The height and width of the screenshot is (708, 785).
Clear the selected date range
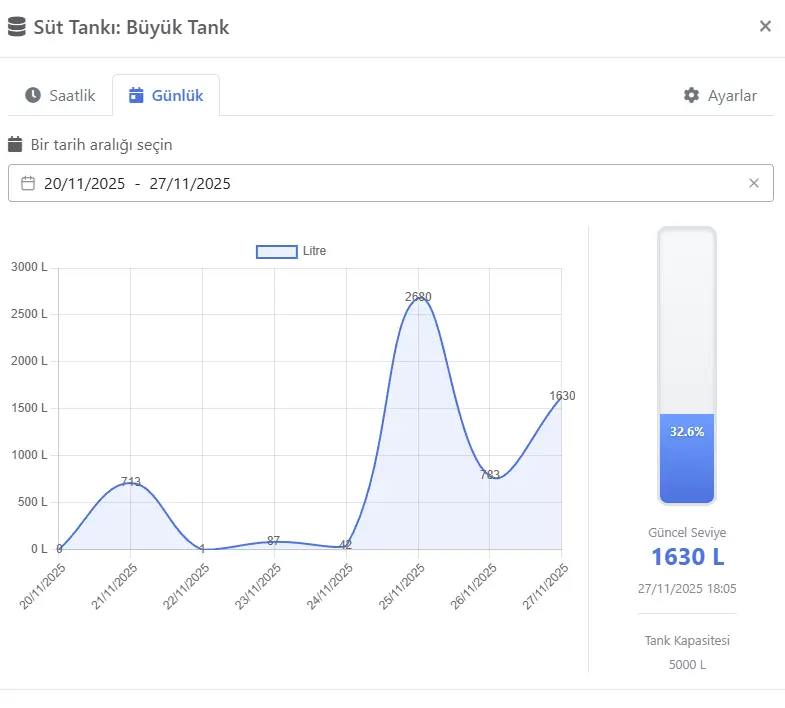754,183
